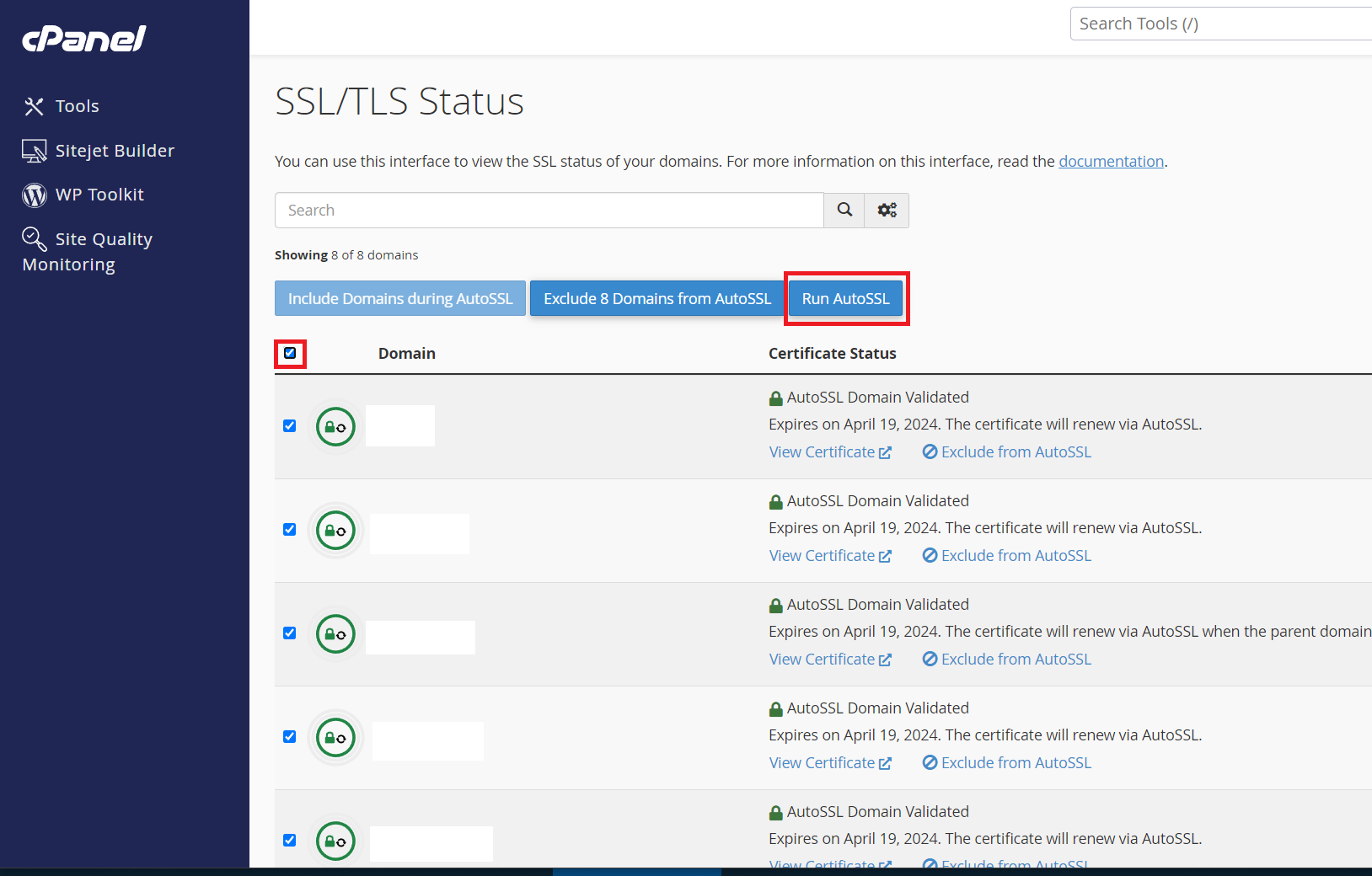The width and height of the screenshot is (1372, 876).
Task: Click the fifth row's green lock status icon
Action: coord(335,841)
